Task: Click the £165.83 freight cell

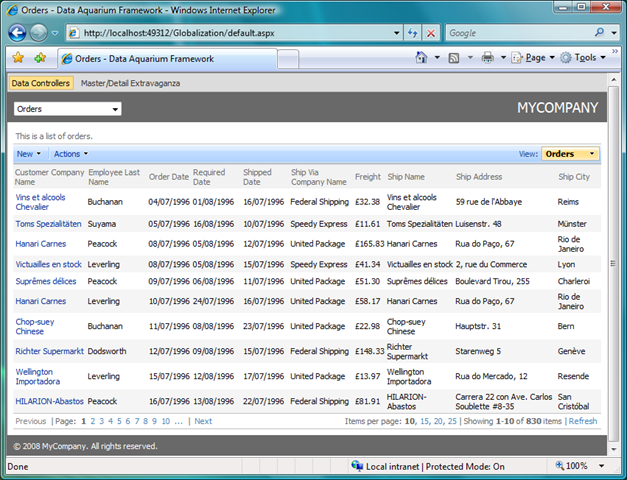Action: tap(369, 244)
